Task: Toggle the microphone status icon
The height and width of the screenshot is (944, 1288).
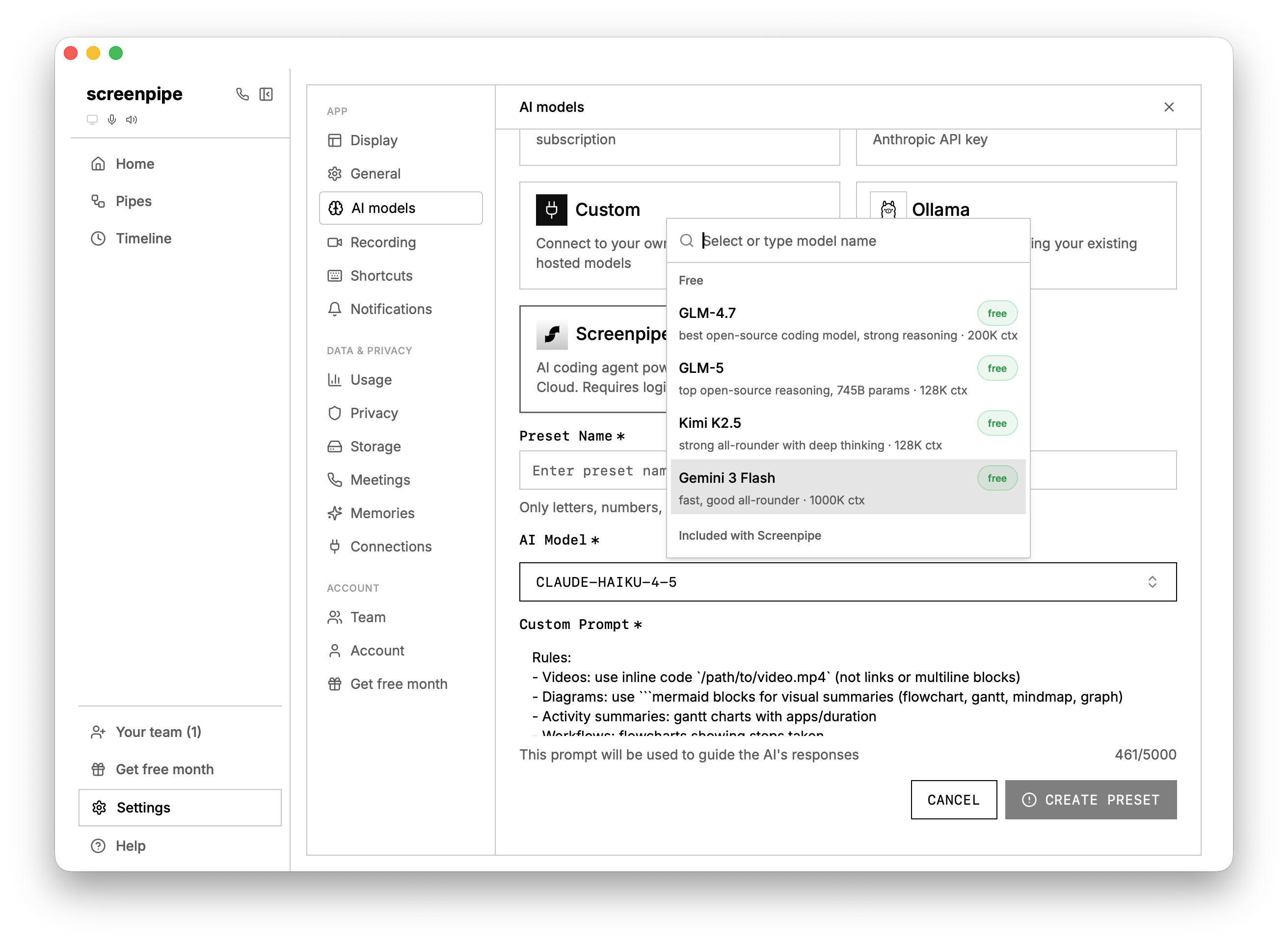Action: click(x=112, y=119)
